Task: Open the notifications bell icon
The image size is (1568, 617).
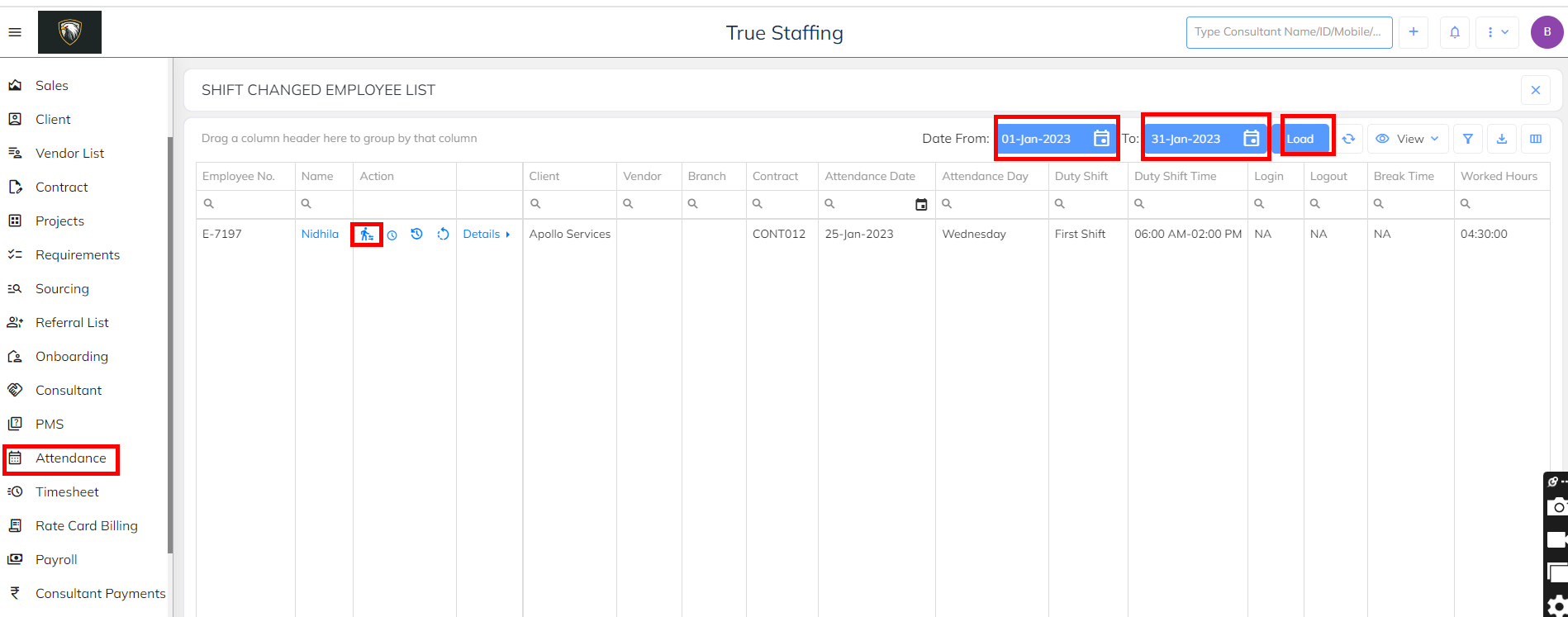Action: (1455, 32)
